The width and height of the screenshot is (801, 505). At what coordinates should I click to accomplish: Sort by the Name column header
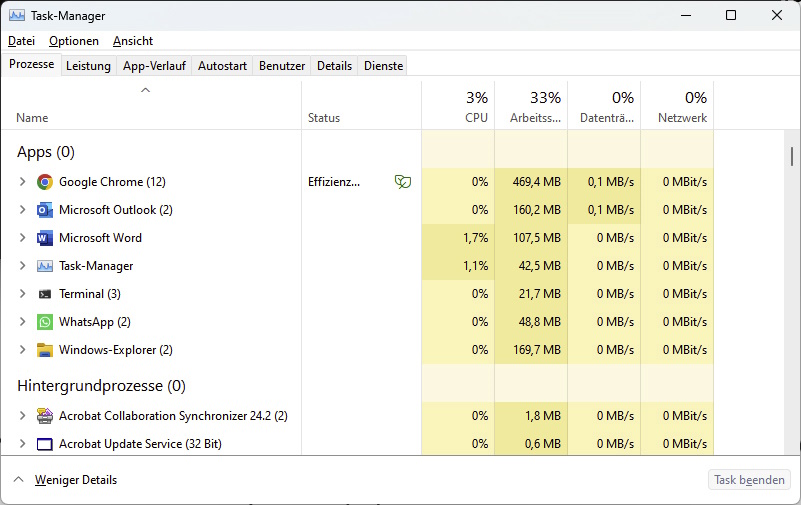coord(151,105)
